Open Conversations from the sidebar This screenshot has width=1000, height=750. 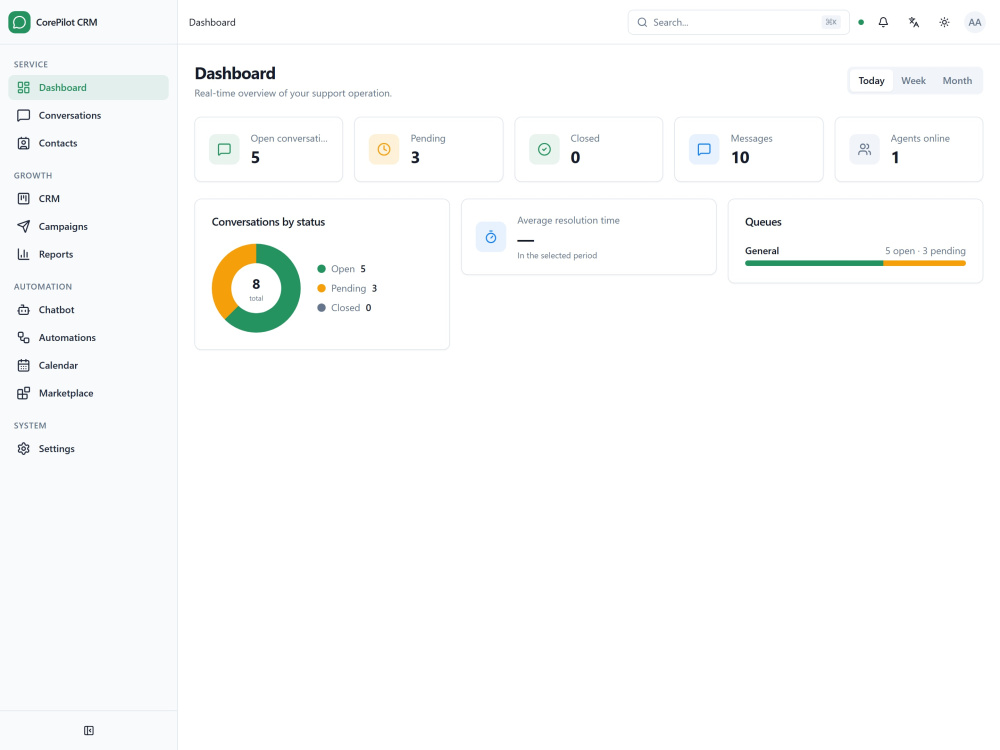[89, 115]
